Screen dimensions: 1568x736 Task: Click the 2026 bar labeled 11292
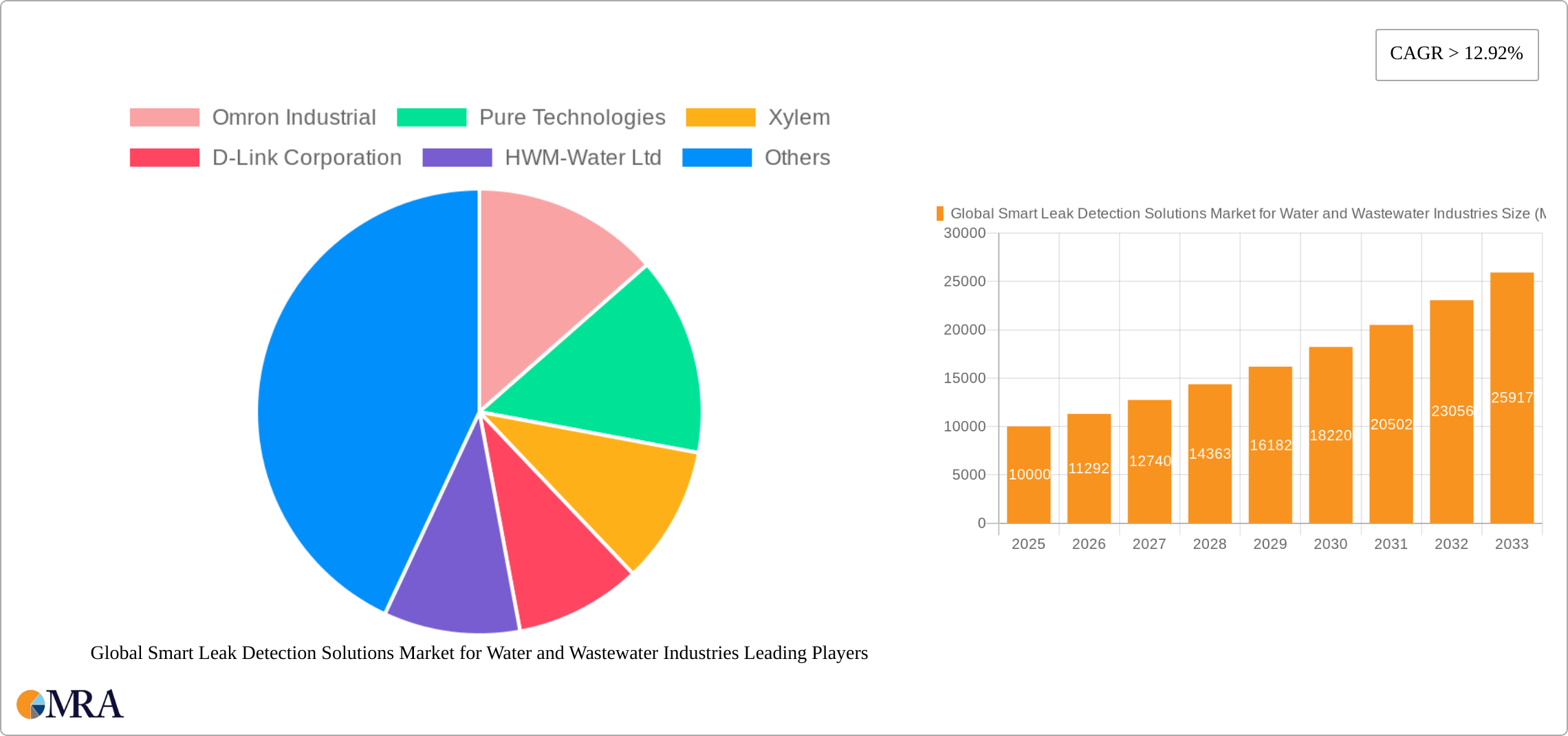[x=1089, y=468]
